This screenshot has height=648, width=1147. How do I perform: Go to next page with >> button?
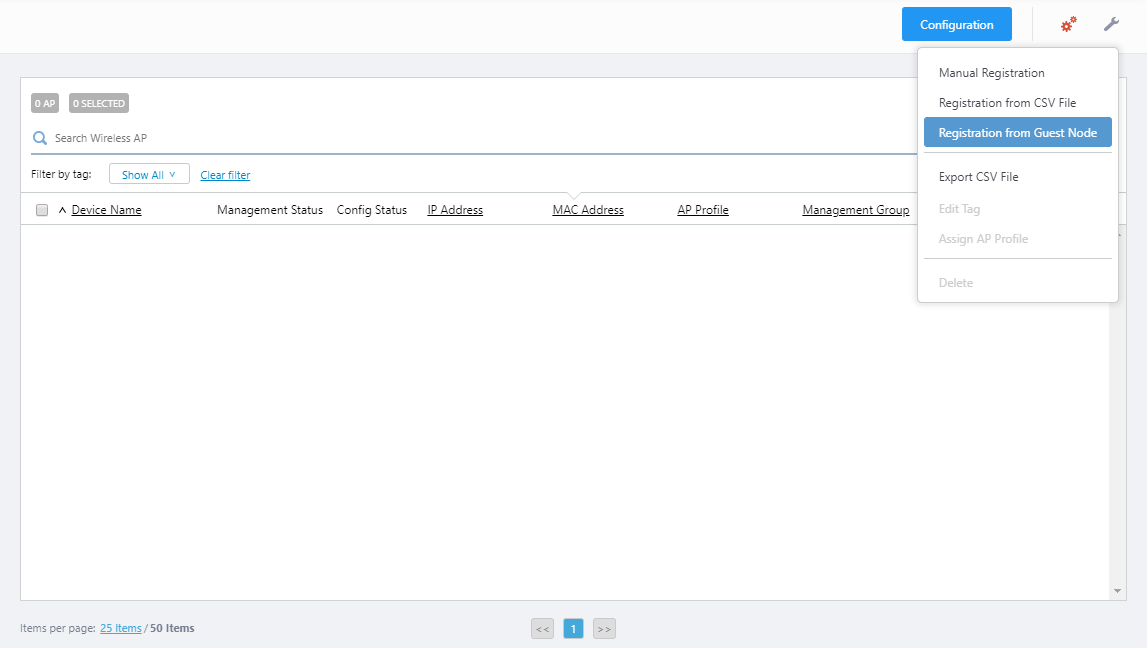pos(604,628)
